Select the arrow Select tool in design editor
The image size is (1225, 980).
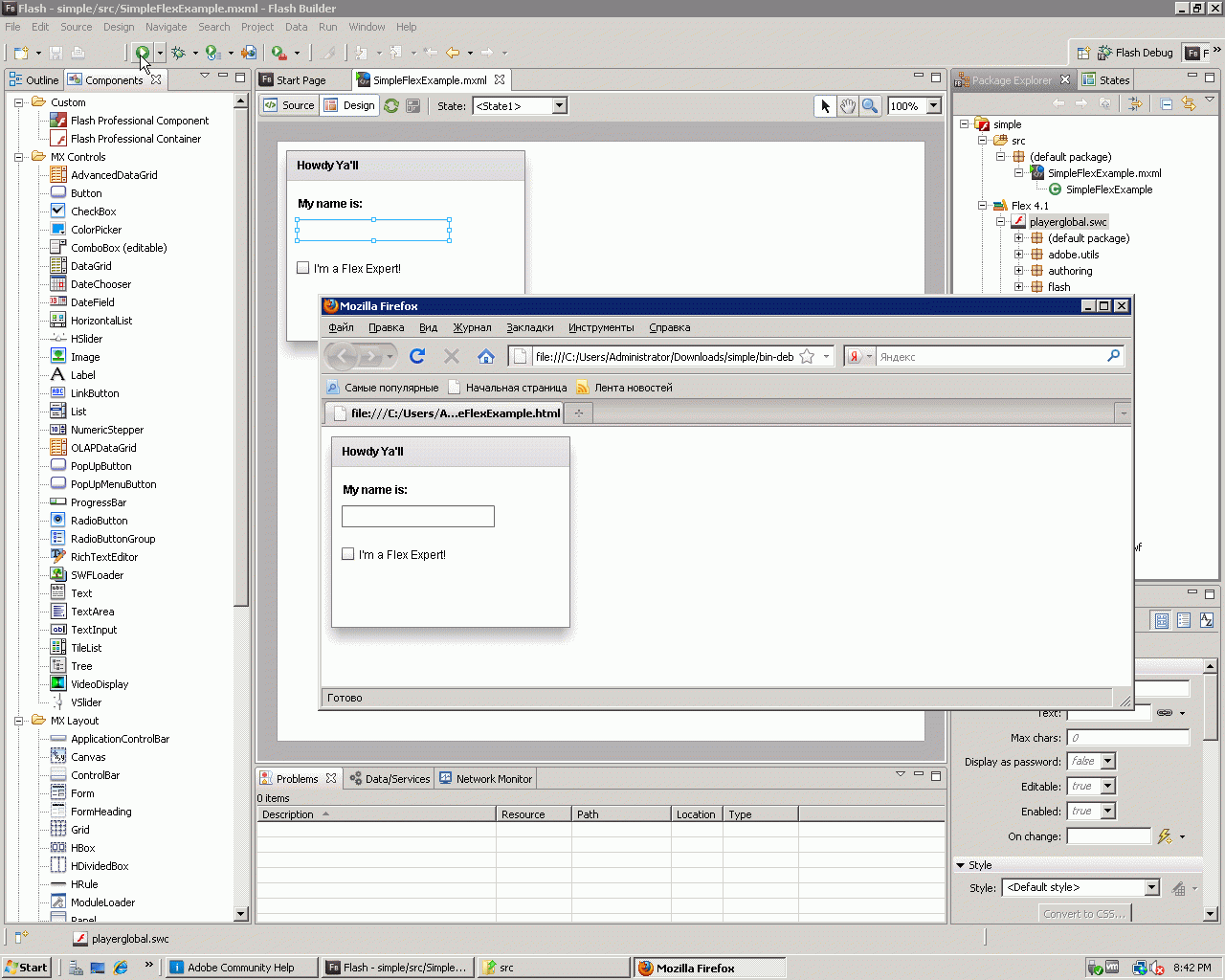tap(825, 106)
